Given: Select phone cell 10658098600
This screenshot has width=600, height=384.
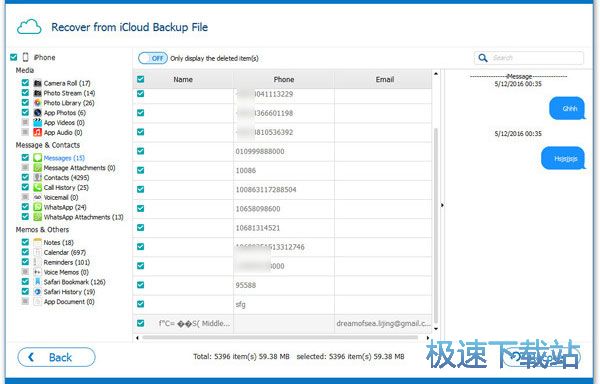Looking at the screenshot, I should tap(284, 209).
